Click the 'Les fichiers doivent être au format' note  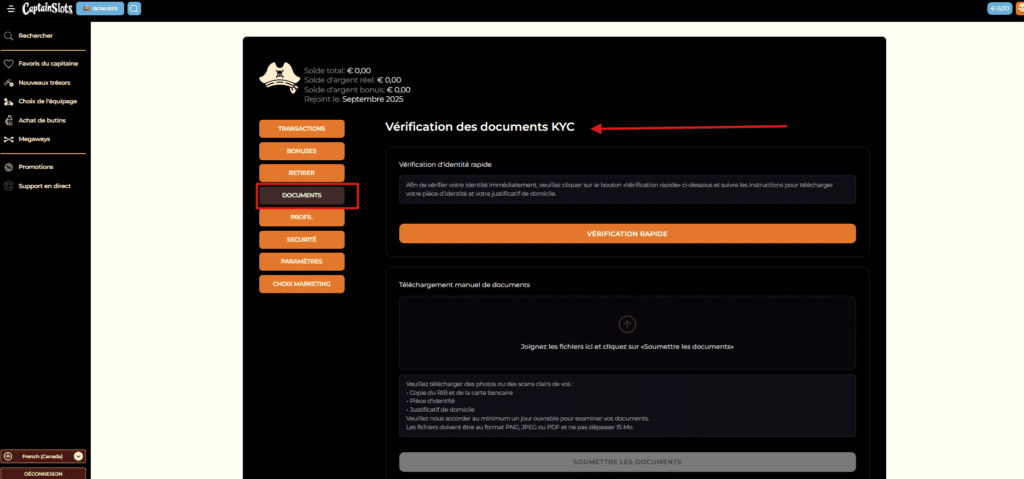point(519,427)
